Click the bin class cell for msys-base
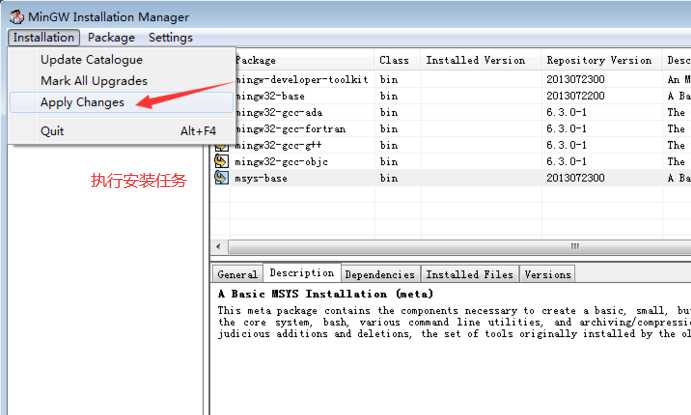 (389, 178)
